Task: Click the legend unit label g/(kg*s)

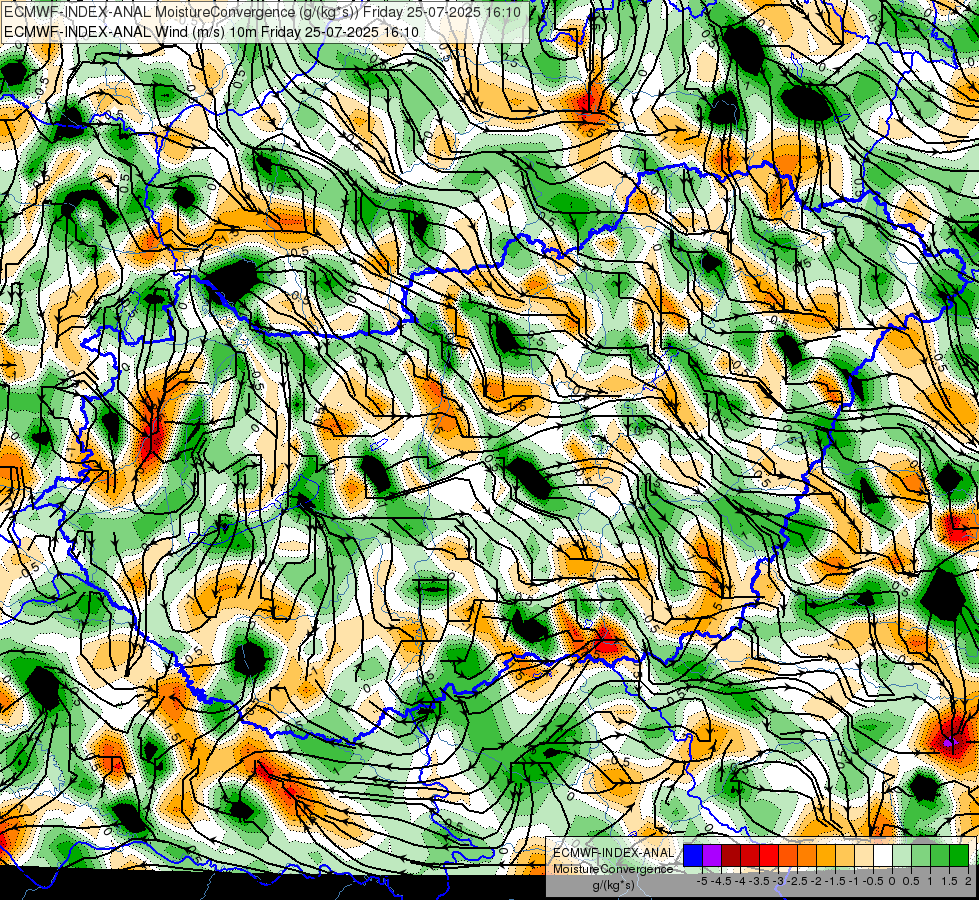Action: [614, 885]
